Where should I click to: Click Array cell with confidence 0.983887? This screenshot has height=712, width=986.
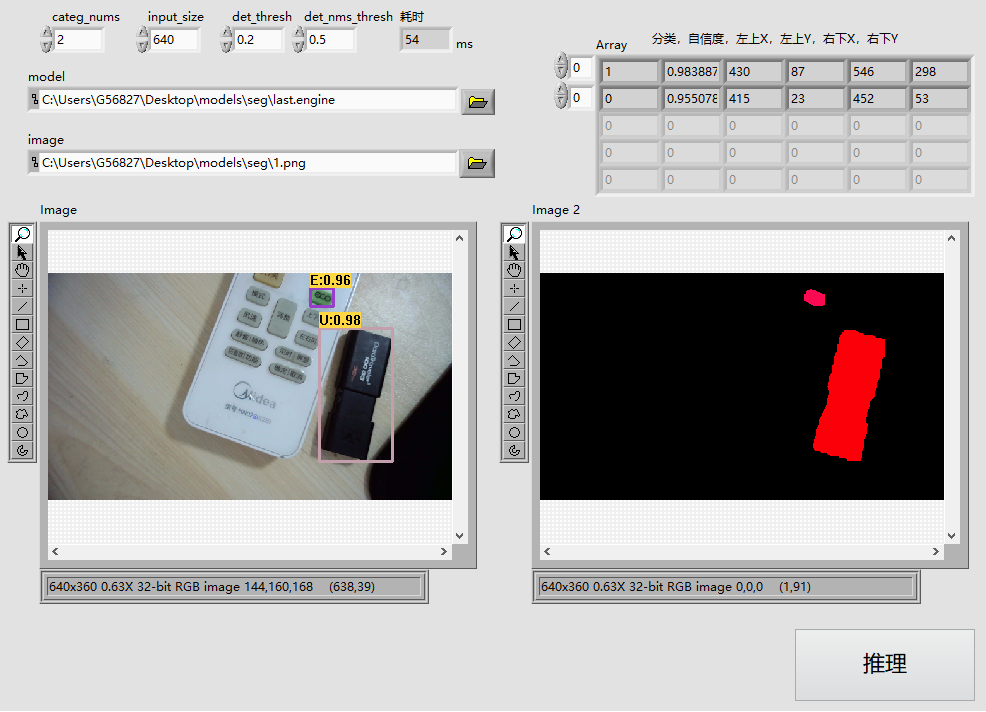point(692,72)
